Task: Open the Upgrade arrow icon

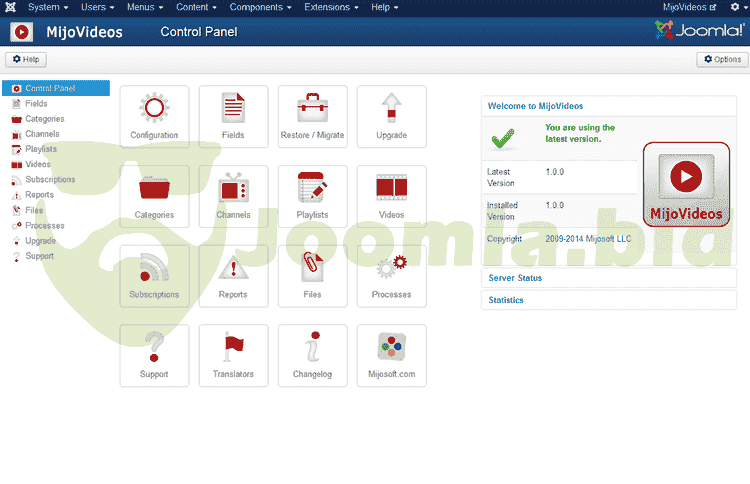Action: (391, 108)
